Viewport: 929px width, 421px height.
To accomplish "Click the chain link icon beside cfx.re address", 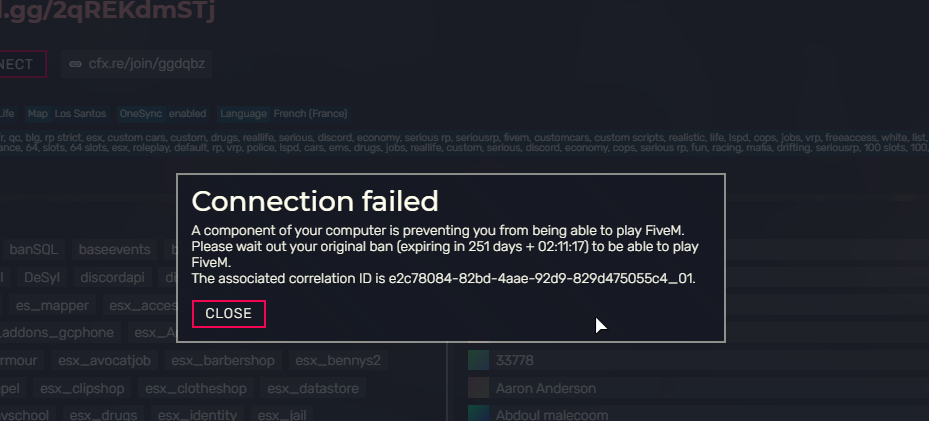I will (75, 64).
